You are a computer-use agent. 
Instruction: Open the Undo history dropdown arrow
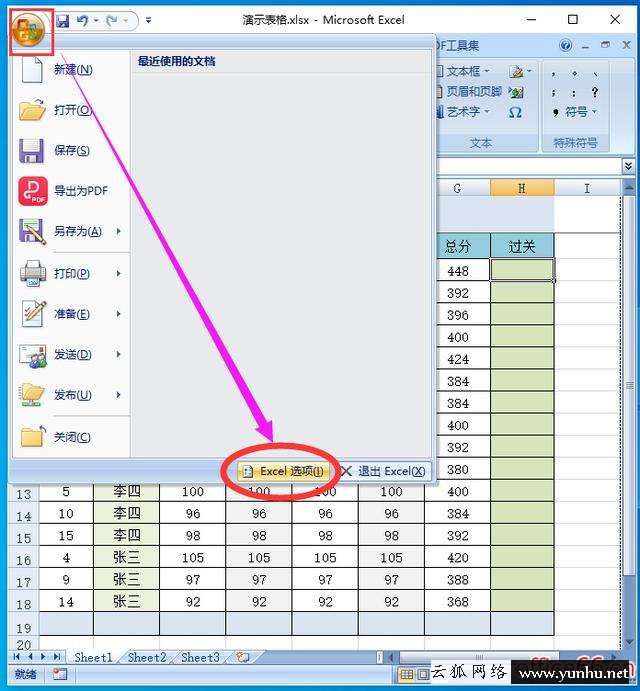(x=96, y=20)
